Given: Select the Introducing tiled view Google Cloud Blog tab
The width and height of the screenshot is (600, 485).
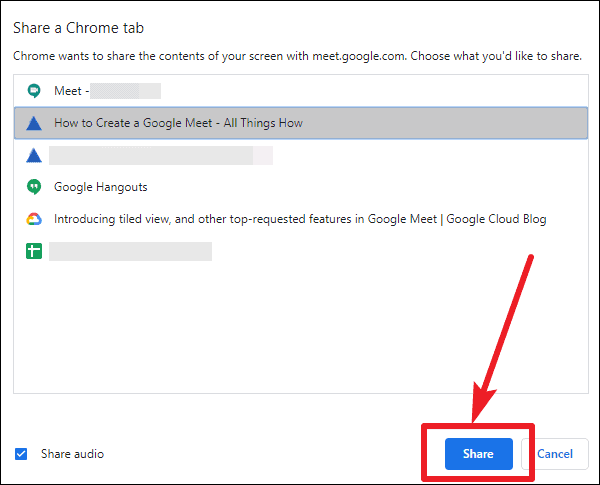Looking at the screenshot, I should click(x=301, y=219).
